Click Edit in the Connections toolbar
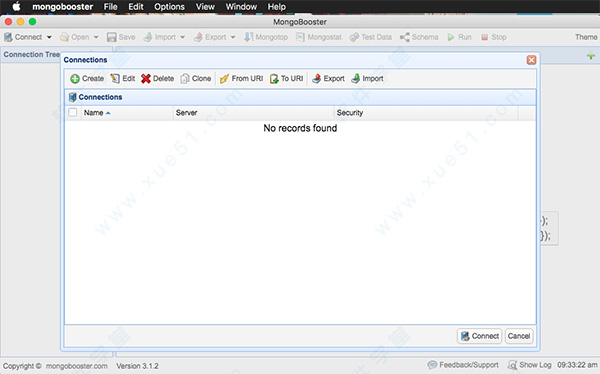 (x=123, y=78)
